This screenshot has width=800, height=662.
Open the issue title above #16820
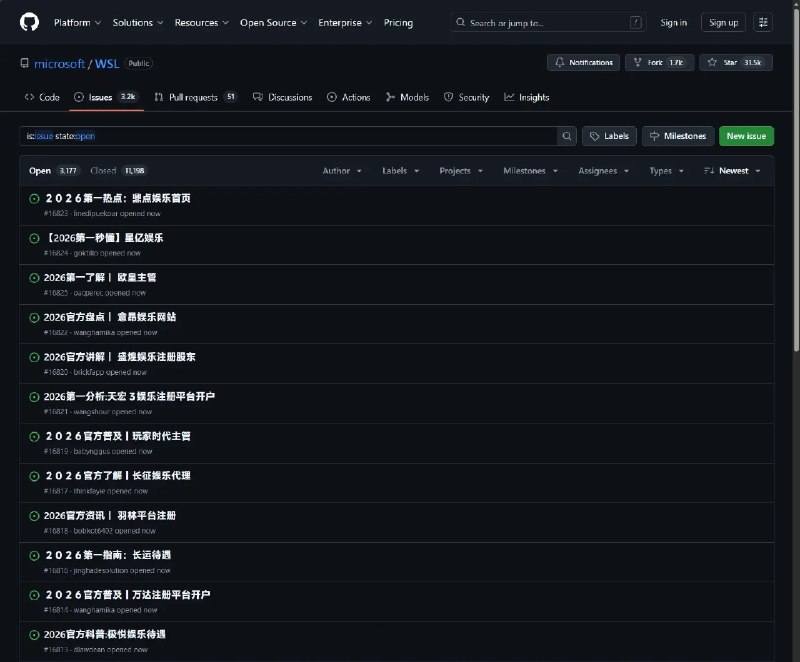click(x=119, y=357)
